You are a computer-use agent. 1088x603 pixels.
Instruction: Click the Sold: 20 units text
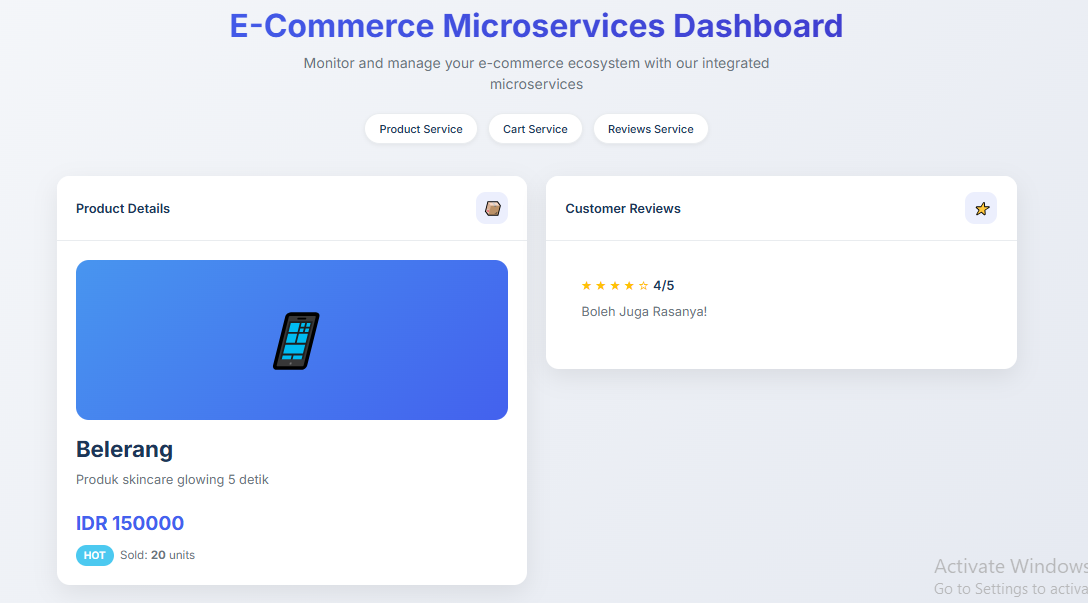coord(157,555)
